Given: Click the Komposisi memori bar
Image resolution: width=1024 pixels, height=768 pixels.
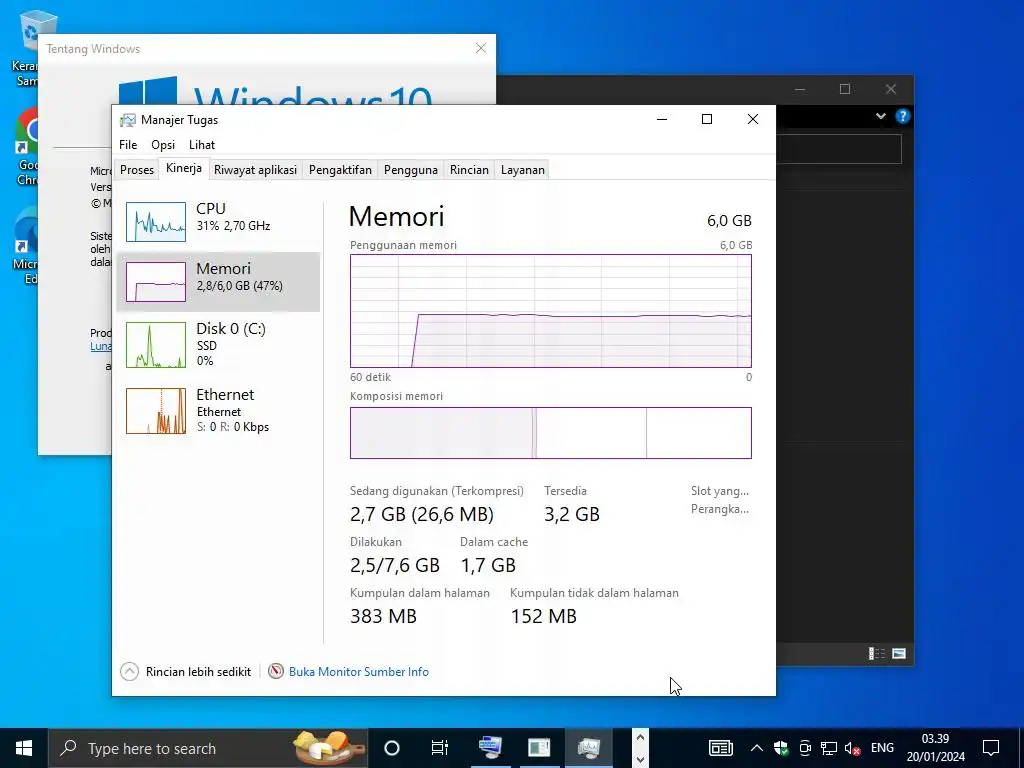Looking at the screenshot, I should (551, 433).
